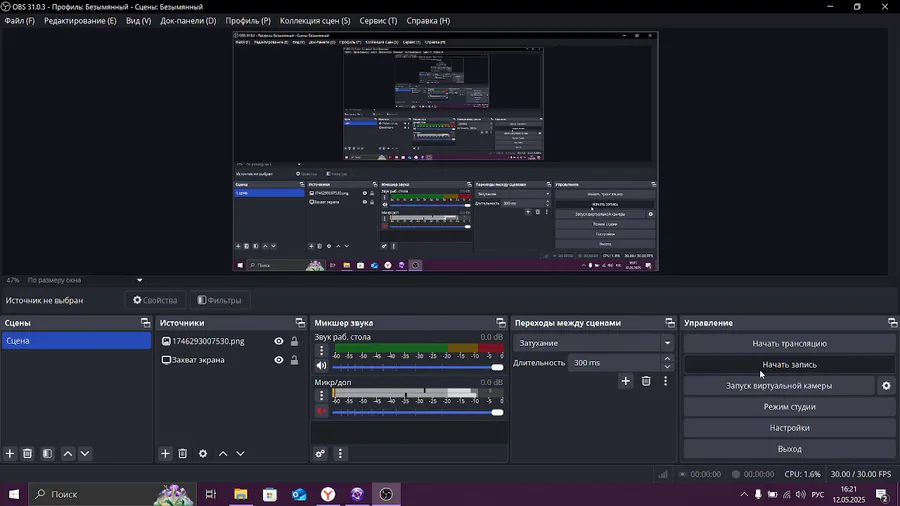Move source down arrow
The image size is (900, 506).
[x=240, y=454]
